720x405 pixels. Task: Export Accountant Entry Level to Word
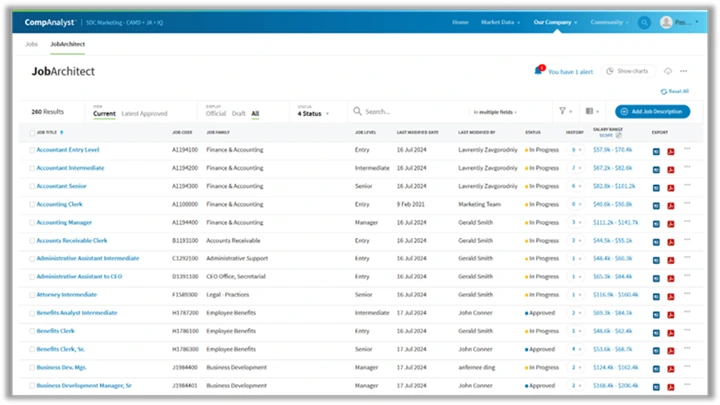tap(656, 152)
